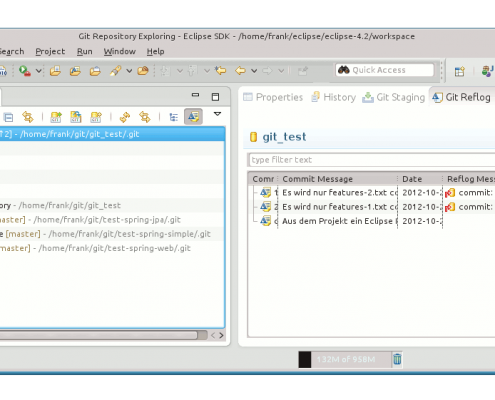This screenshot has height=400, width=495.
Task: Select the Git Reflog tab
Action: coord(461,97)
